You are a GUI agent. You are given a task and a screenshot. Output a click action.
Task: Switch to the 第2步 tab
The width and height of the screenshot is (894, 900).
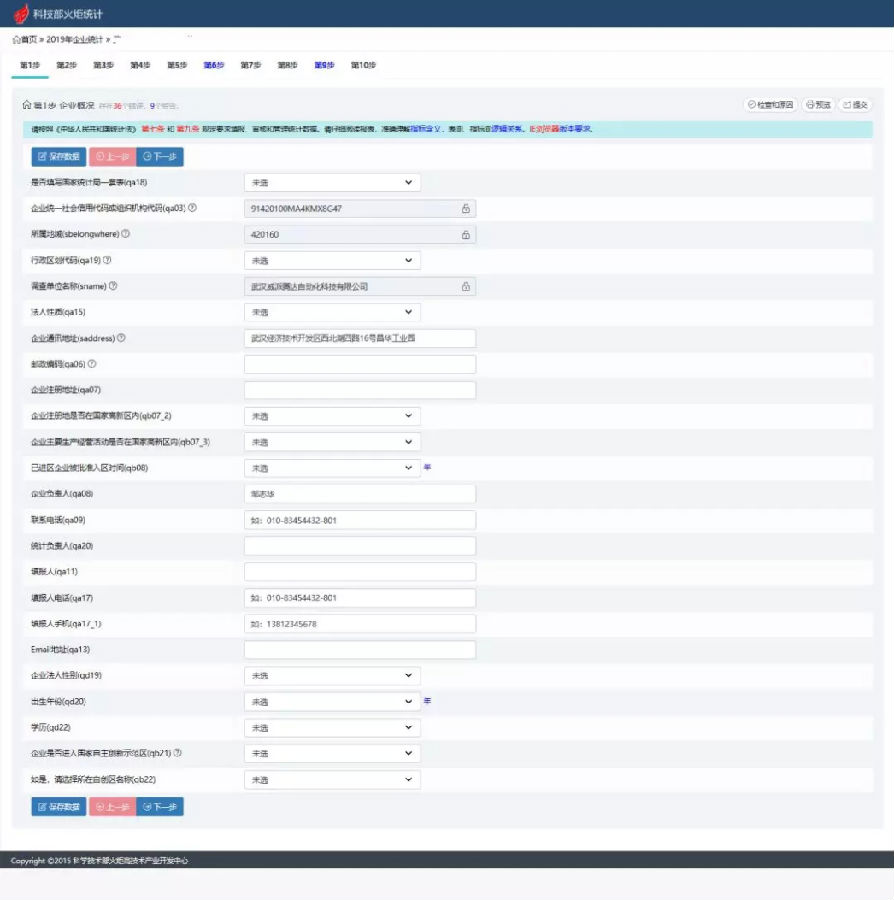66,65
